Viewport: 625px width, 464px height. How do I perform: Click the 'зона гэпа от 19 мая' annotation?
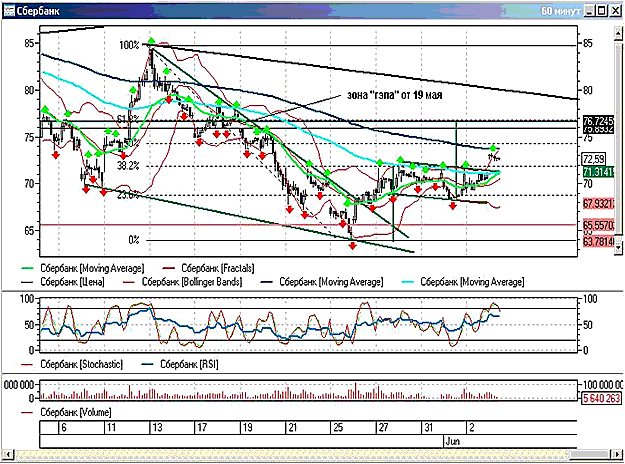395,95
